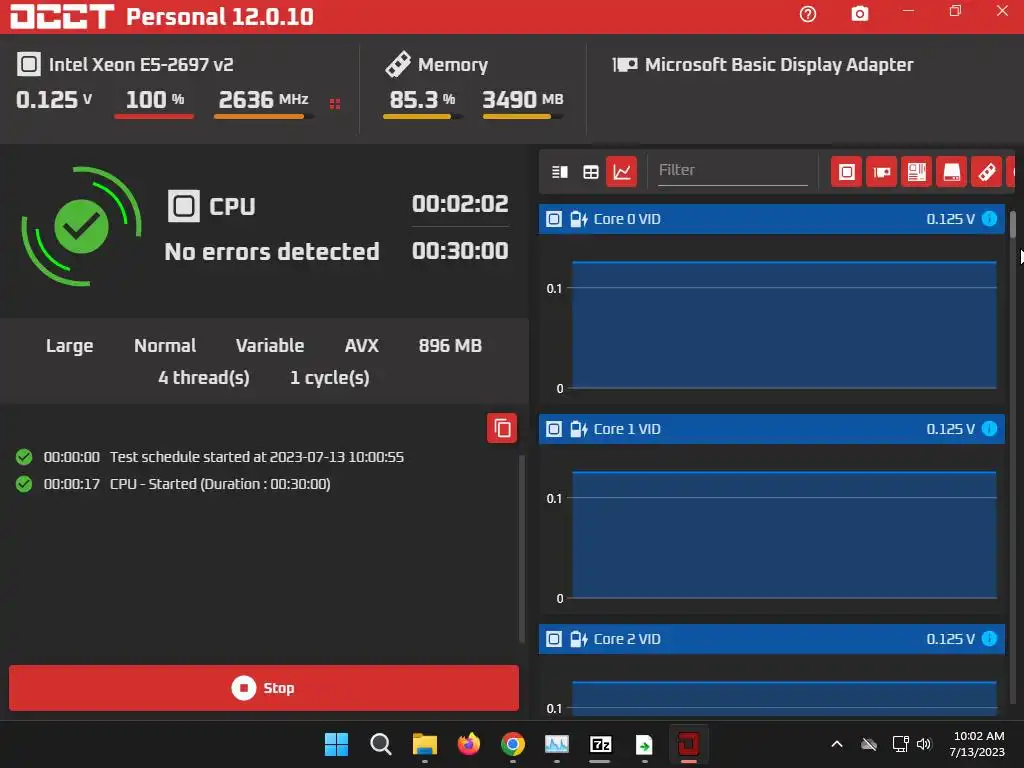This screenshot has width=1024, height=768.
Task: Click the total duration 00:30:00
Action: [x=460, y=251]
